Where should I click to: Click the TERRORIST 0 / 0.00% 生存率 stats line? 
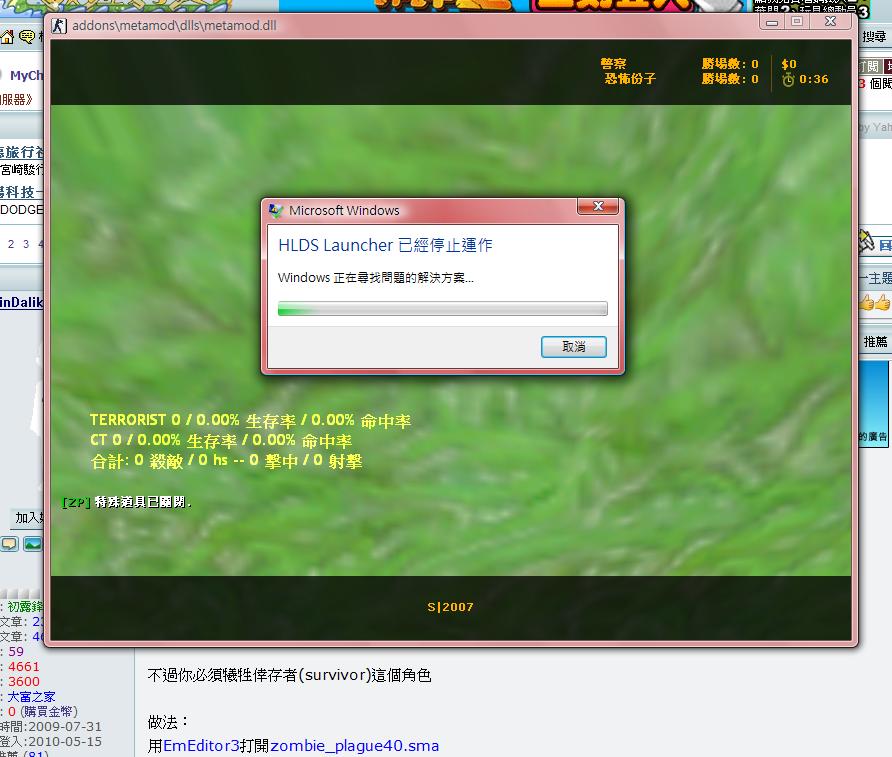coord(250,421)
